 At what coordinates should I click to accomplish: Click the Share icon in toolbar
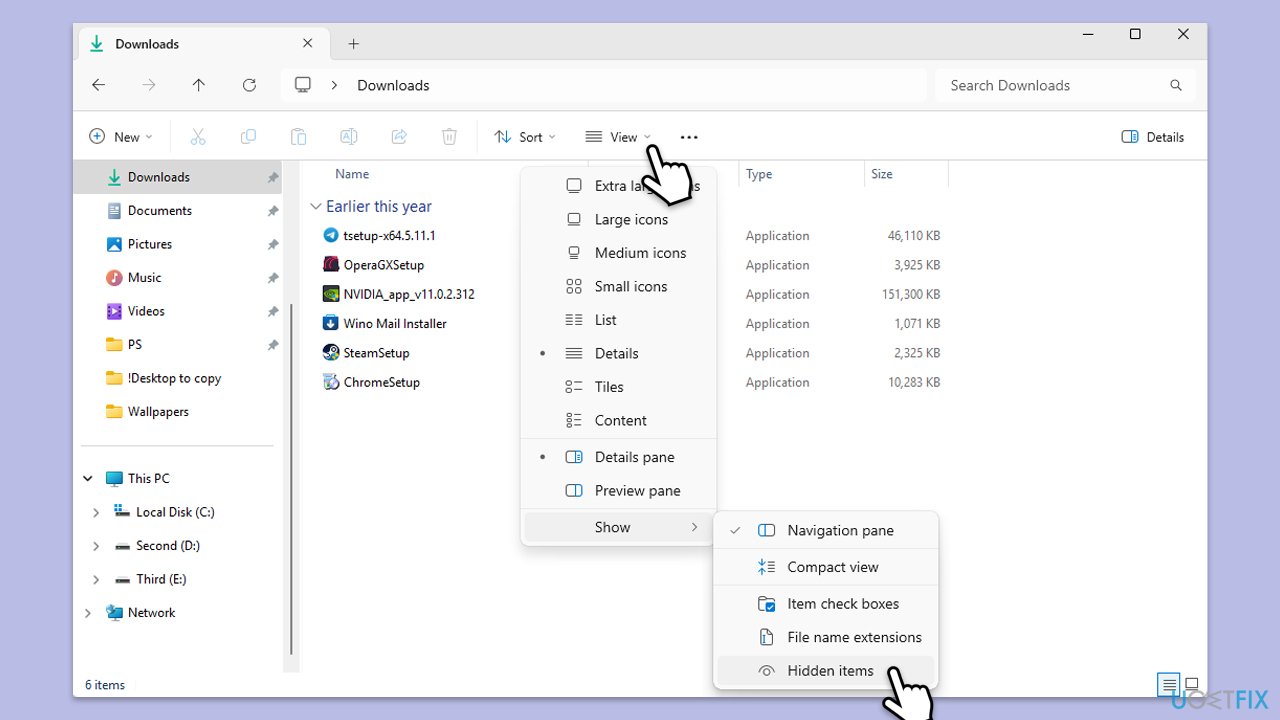pyautogui.click(x=399, y=137)
